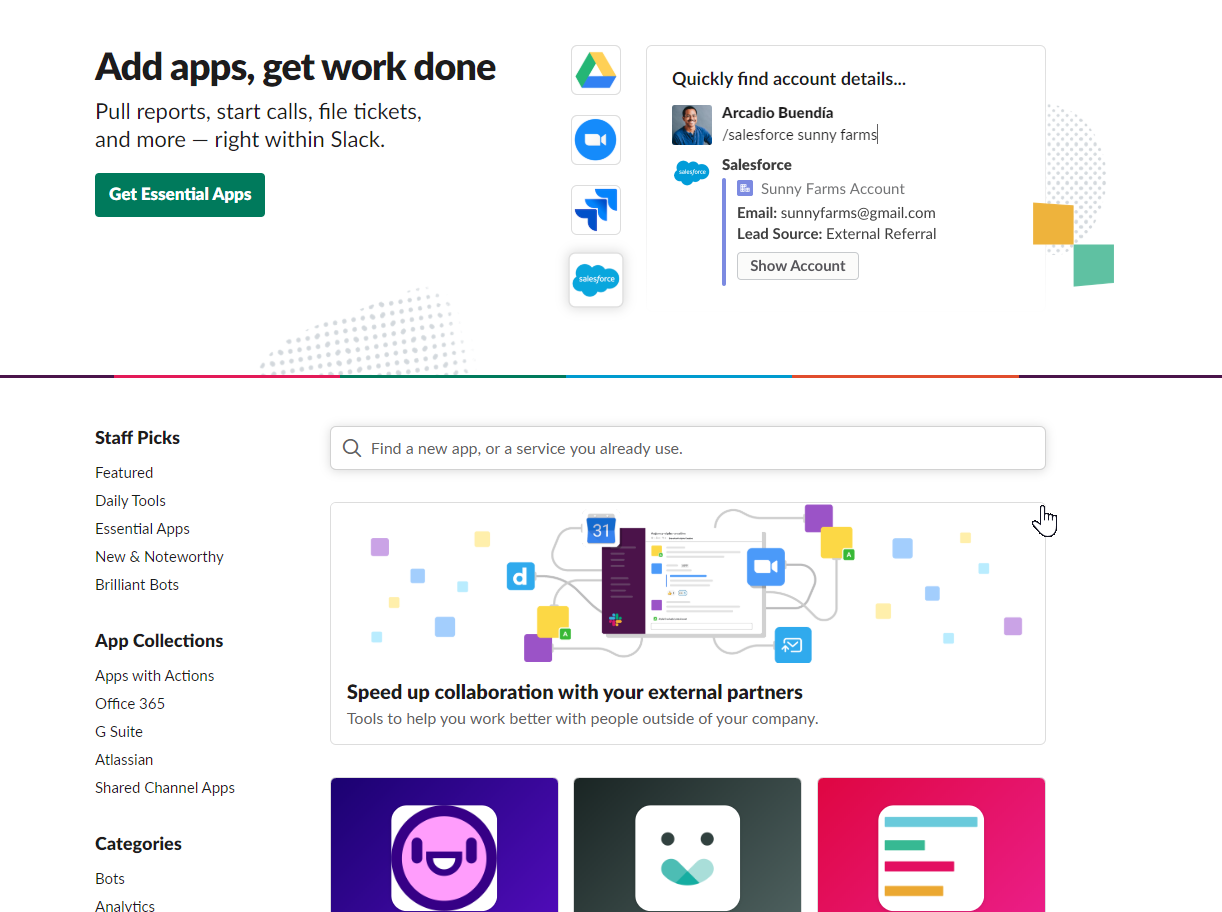
Task: Click the Sunny Farms Account record icon
Action: 745,188
